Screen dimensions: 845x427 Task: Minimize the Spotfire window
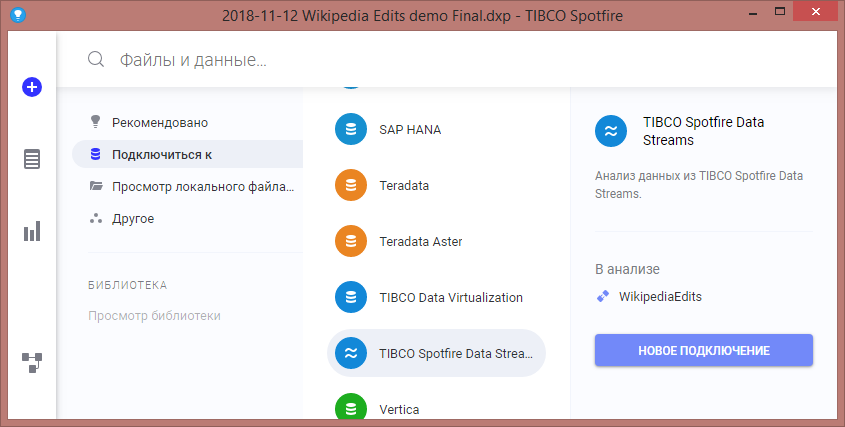pyautogui.click(x=753, y=13)
